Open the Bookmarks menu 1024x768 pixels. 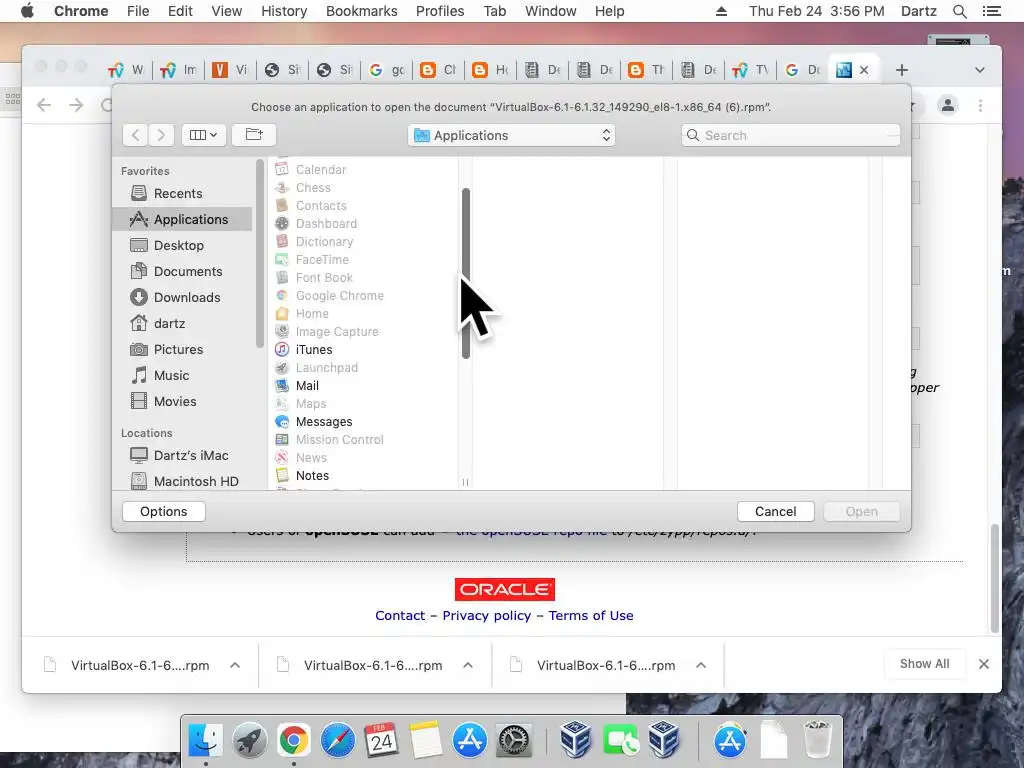click(362, 11)
